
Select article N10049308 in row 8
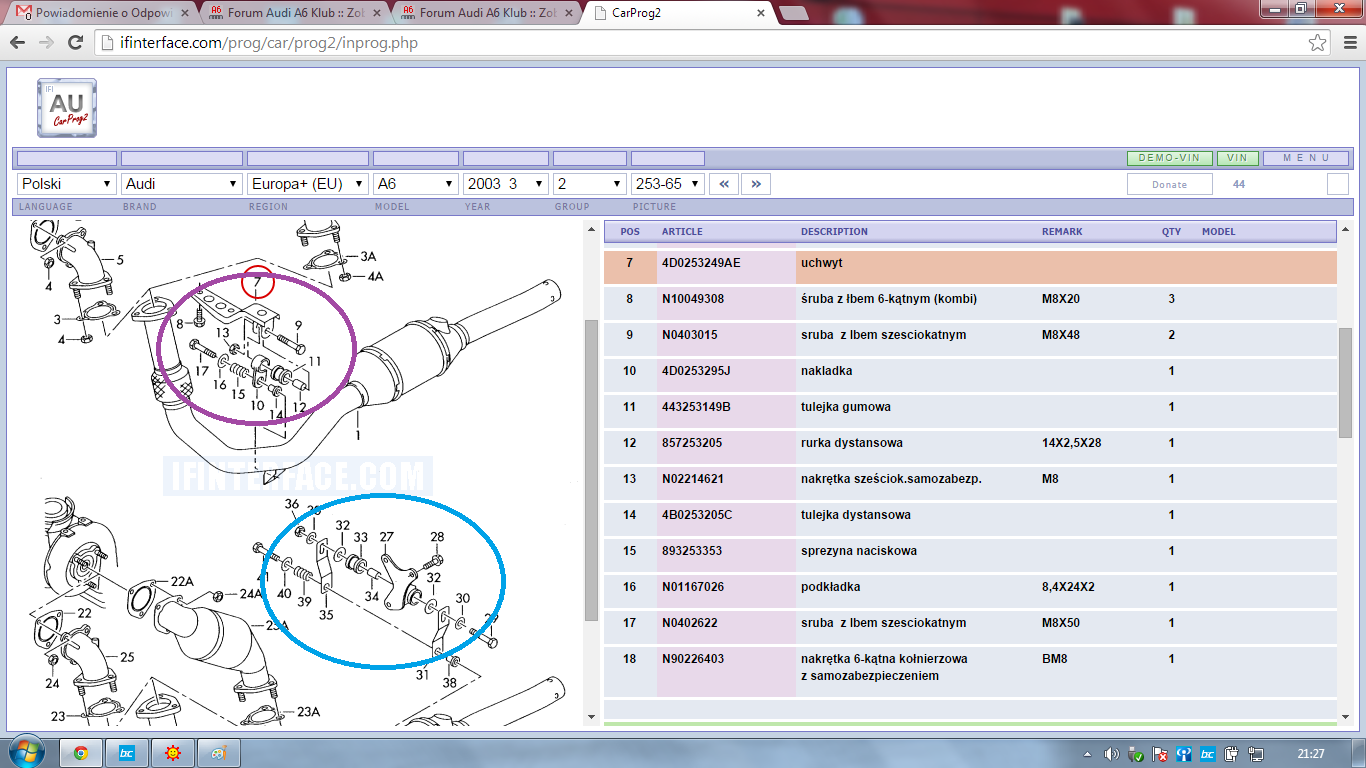[693, 299]
